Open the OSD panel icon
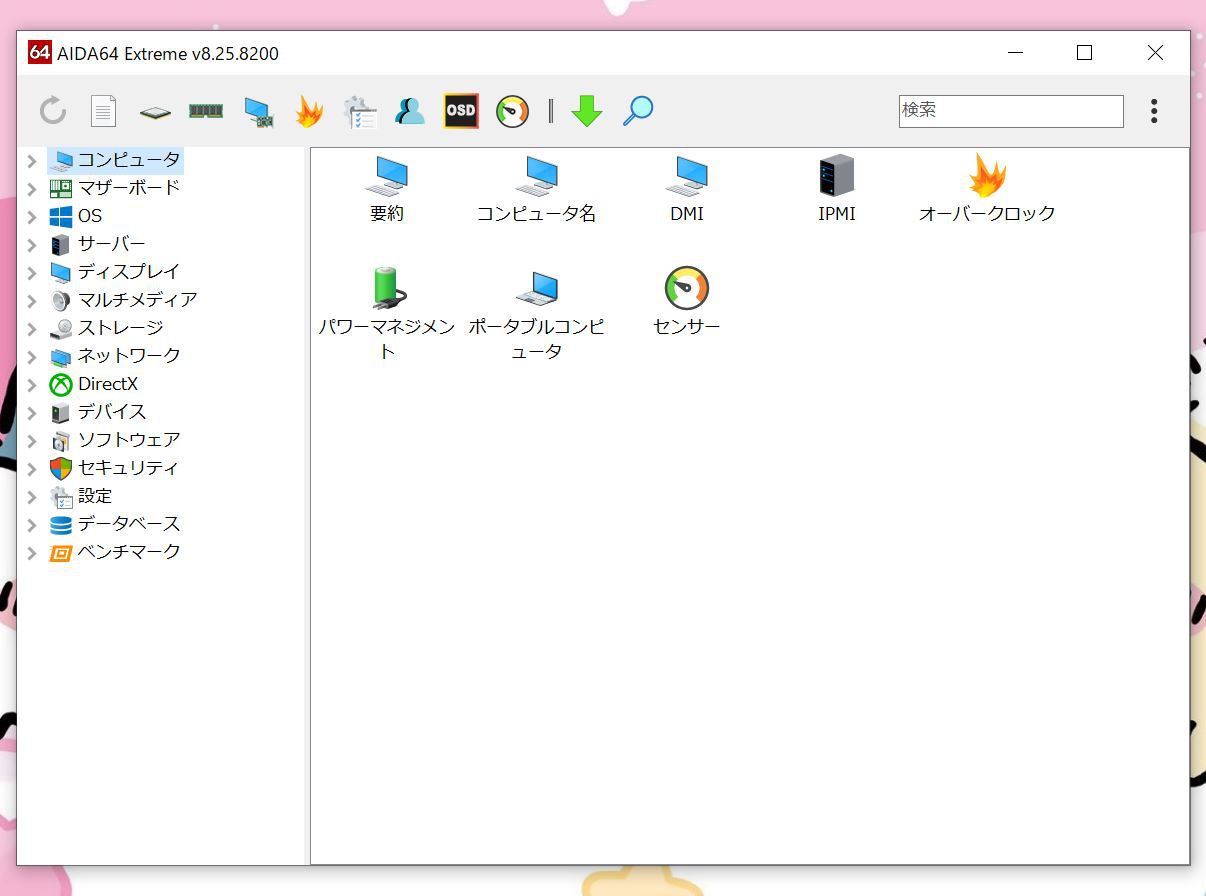 [x=461, y=111]
